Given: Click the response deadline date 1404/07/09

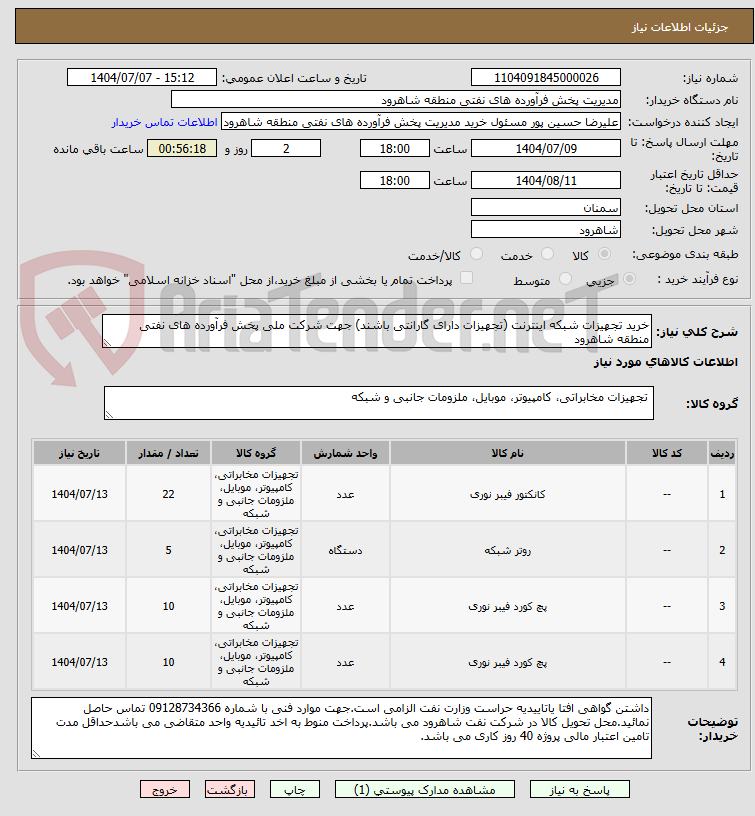Looking at the screenshot, I should pyautogui.click(x=546, y=148).
